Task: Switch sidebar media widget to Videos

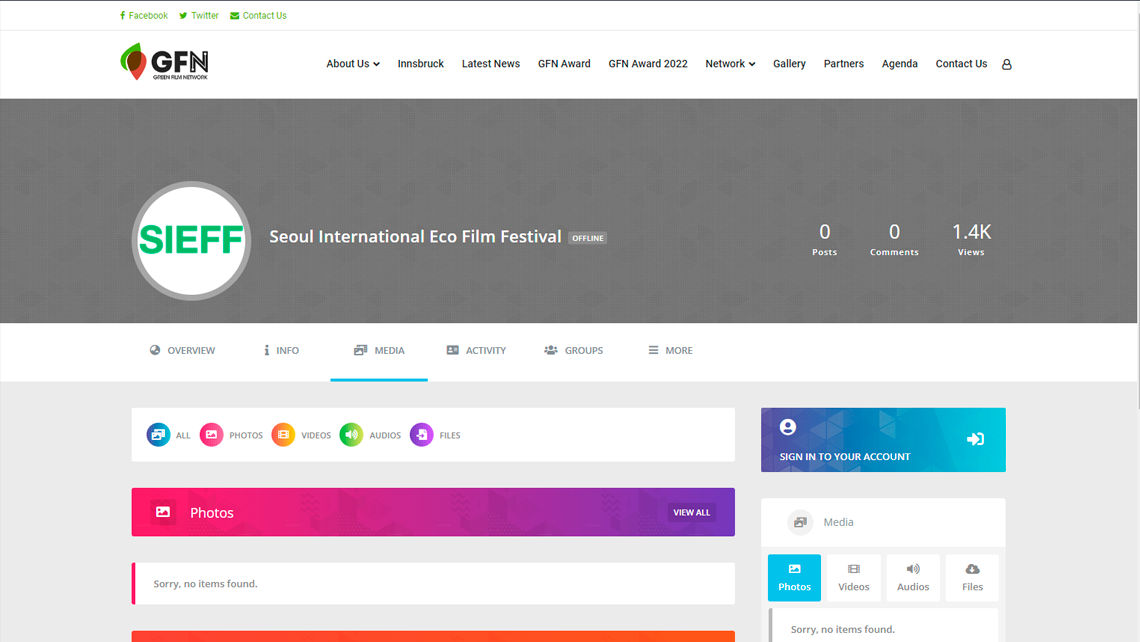Action: pyautogui.click(x=854, y=577)
